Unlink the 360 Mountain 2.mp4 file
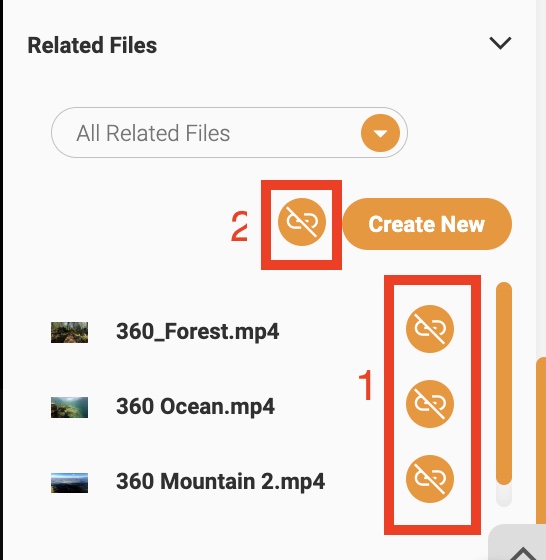 (x=430, y=479)
